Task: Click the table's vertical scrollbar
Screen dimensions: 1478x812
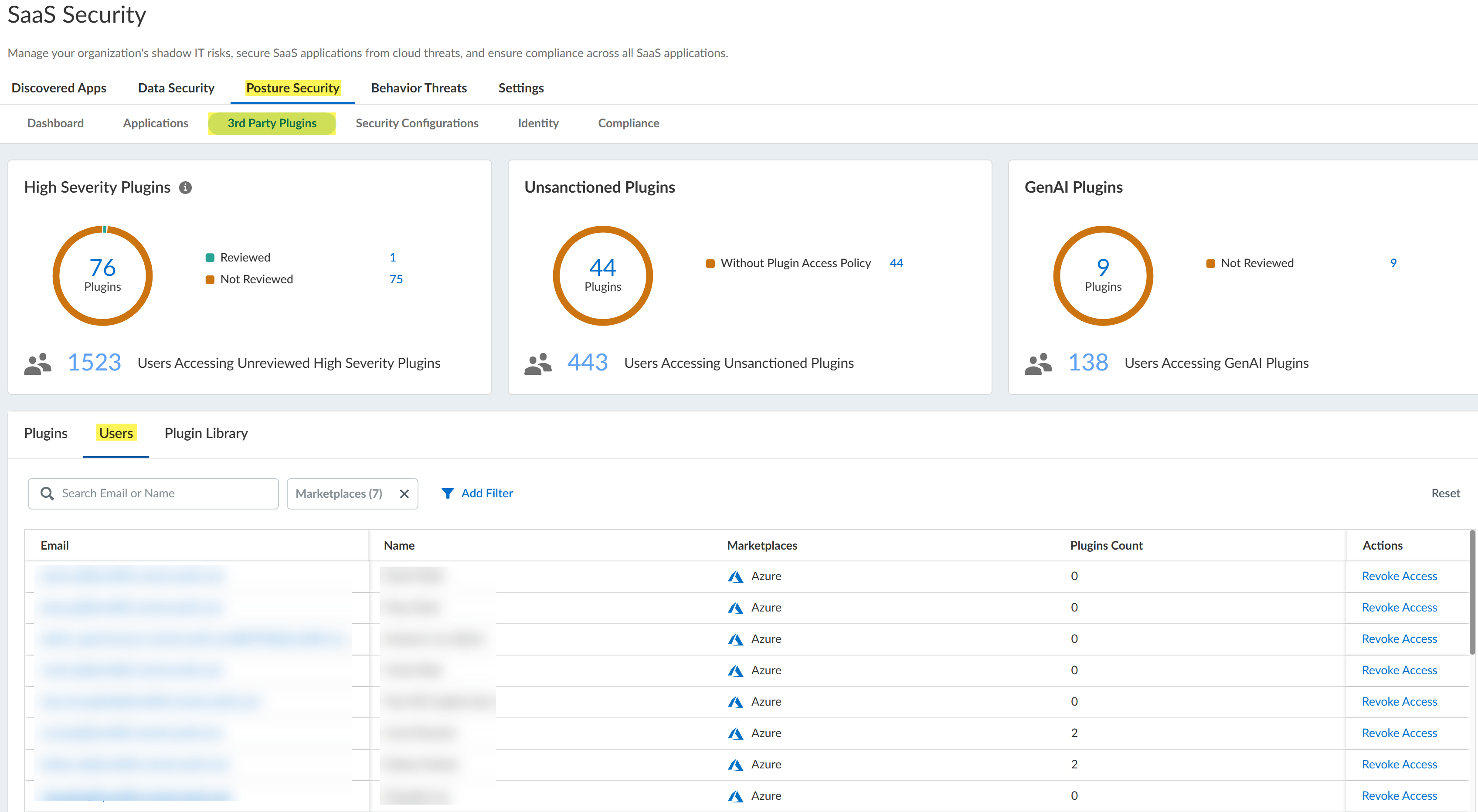Action: tap(1472, 593)
